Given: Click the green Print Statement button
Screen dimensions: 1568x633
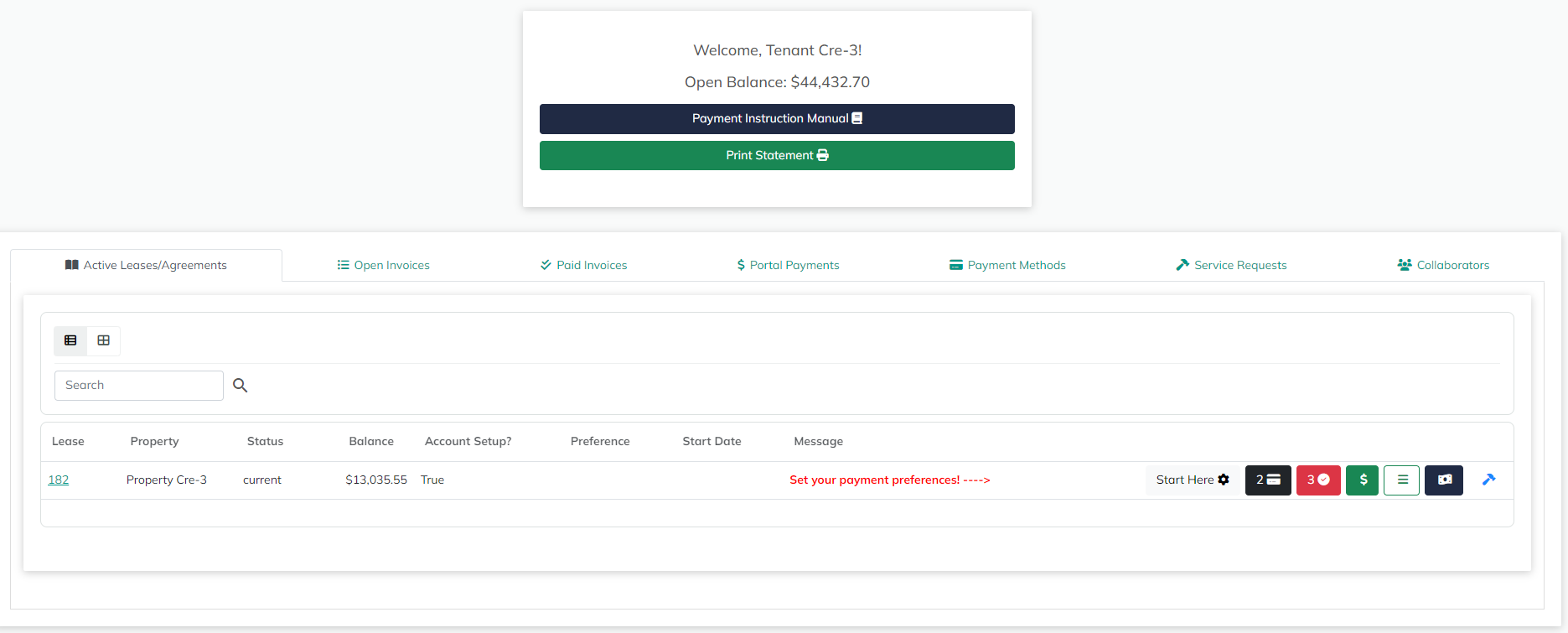Looking at the screenshot, I should (x=777, y=156).
